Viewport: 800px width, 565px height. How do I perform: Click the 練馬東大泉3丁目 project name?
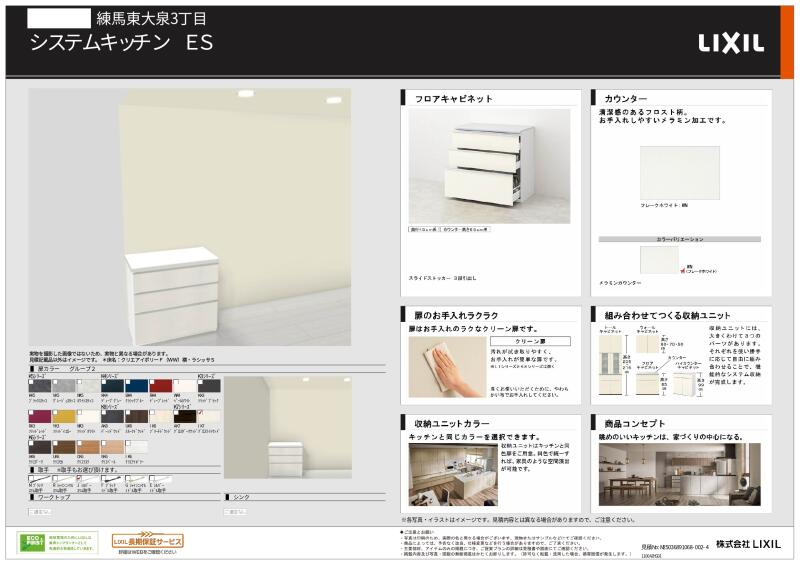152,19
